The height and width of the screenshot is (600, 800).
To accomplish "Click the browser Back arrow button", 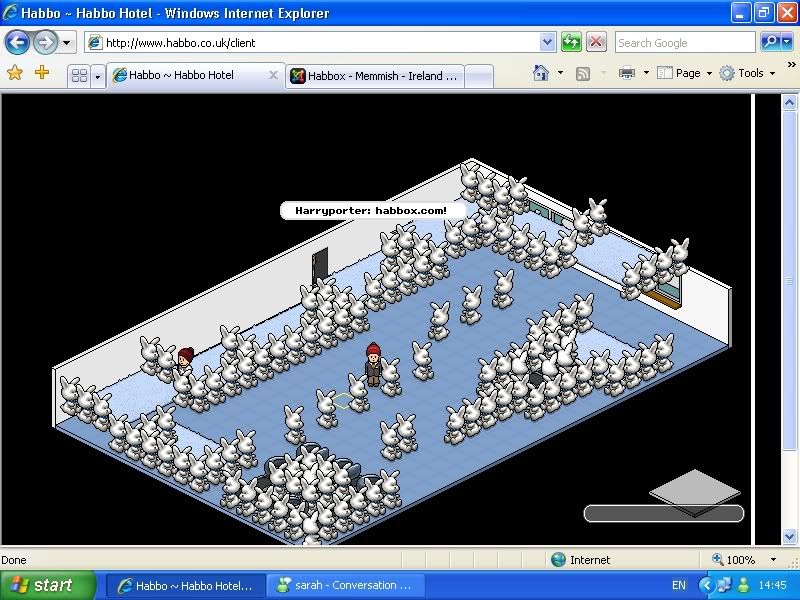I will click(x=18, y=42).
